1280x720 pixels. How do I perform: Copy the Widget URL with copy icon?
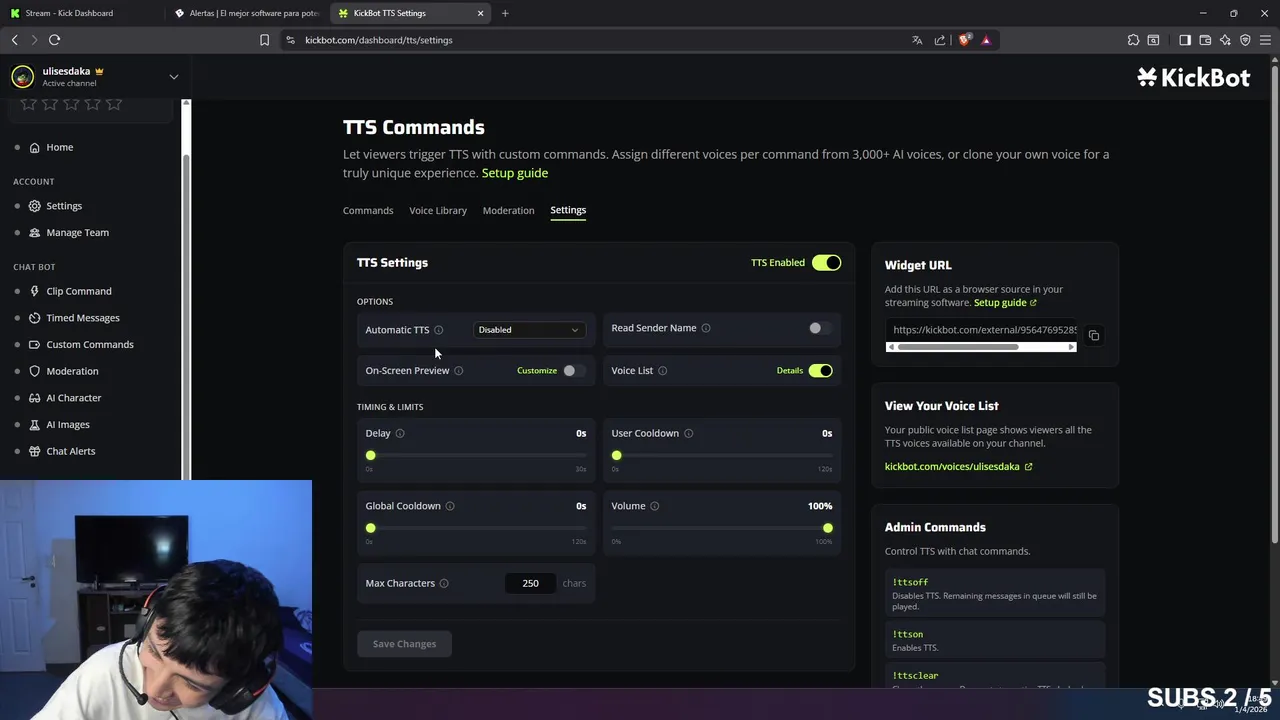point(1094,336)
